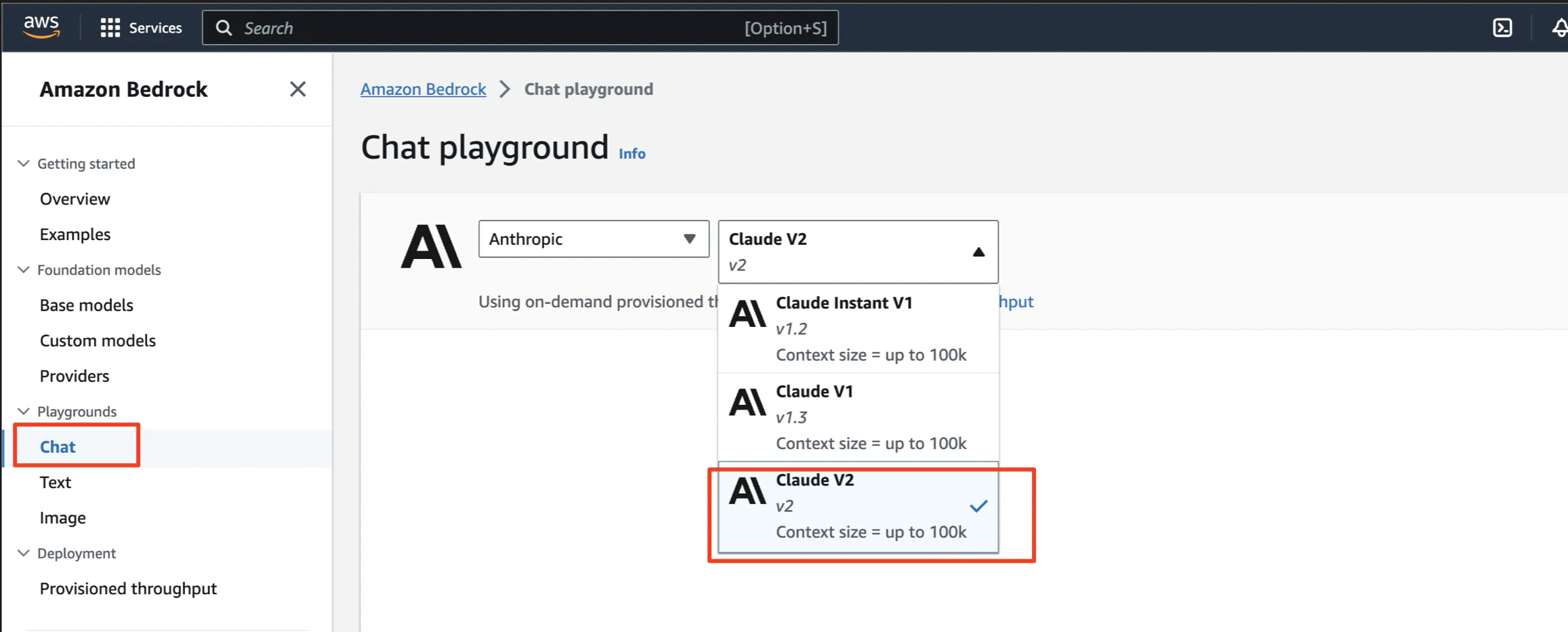The image size is (1568, 632).
Task: Open Provisioned throughput in sidebar
Action: (x=128, y=589)
